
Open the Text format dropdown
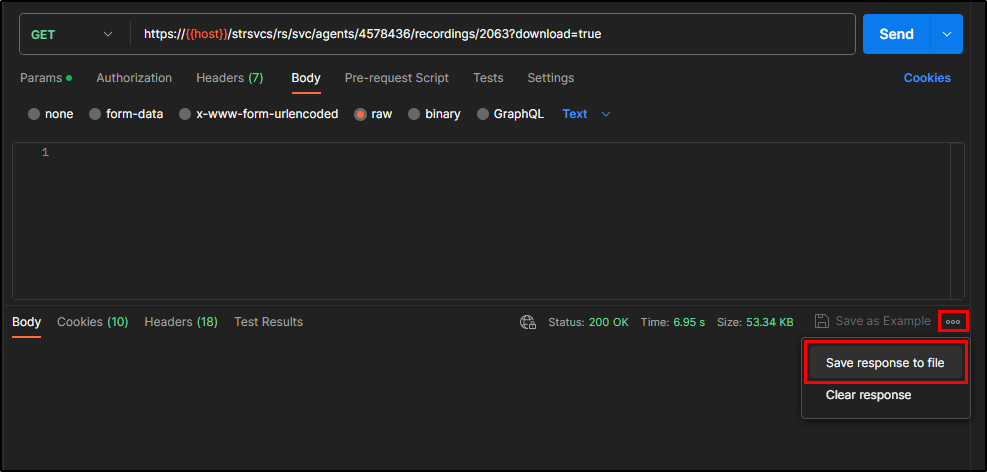pos(587,114)
